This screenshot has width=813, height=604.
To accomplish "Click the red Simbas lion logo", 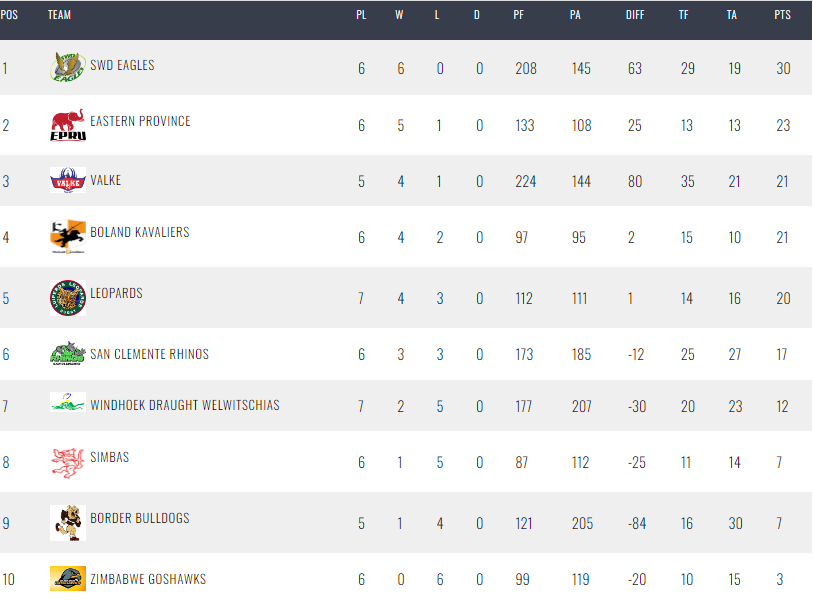I will click(x=68, y=462).
